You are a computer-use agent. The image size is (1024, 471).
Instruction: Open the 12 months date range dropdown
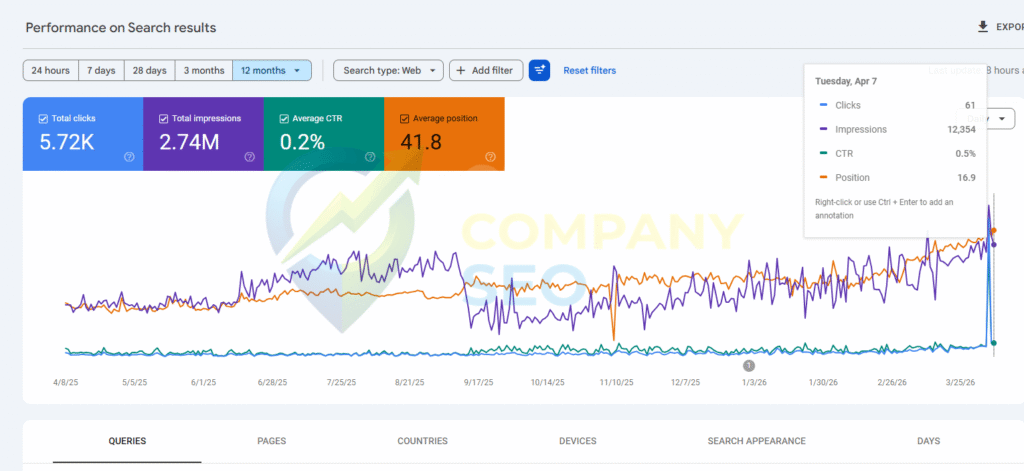pos(272,70)
